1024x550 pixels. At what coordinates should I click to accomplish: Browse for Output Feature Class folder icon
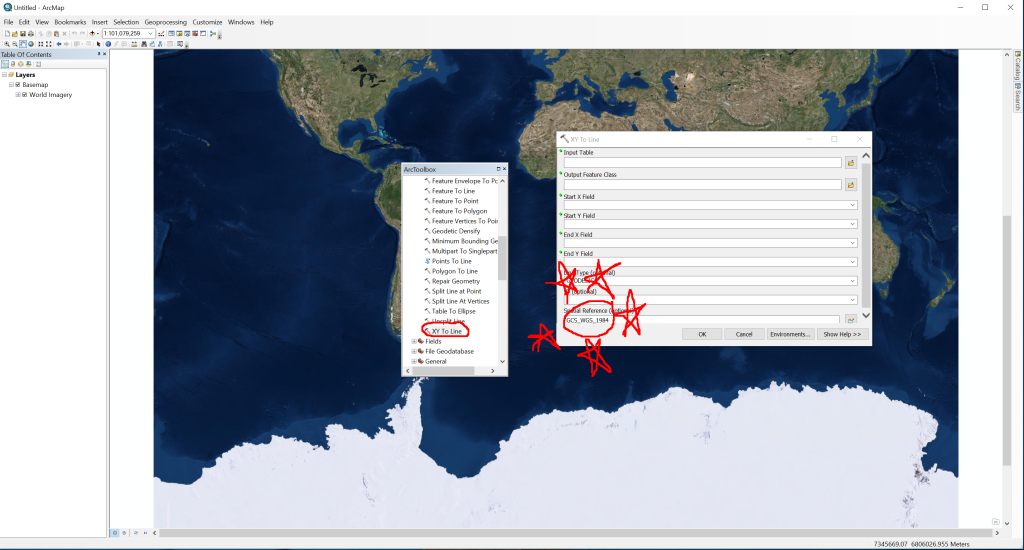(850, 185)
